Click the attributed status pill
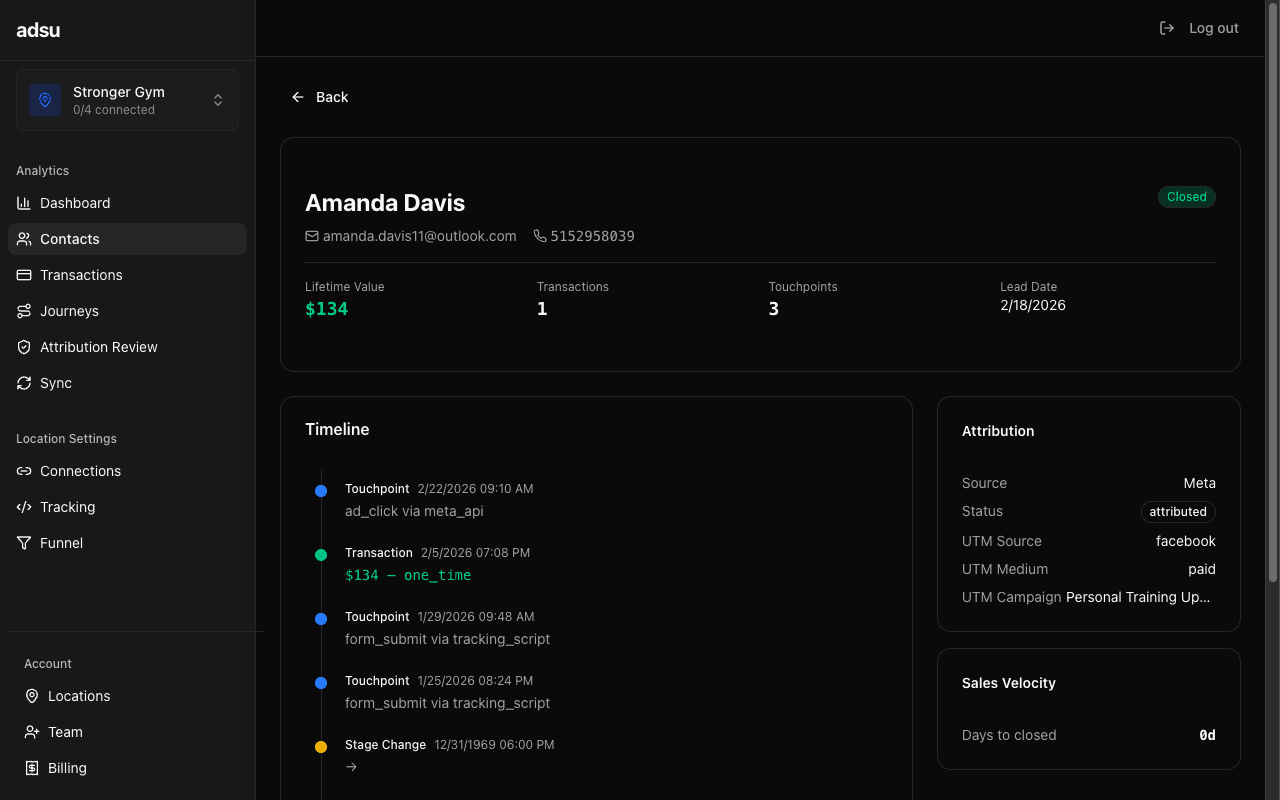This screenshot has width=1280, height=800. (1178, 511)
